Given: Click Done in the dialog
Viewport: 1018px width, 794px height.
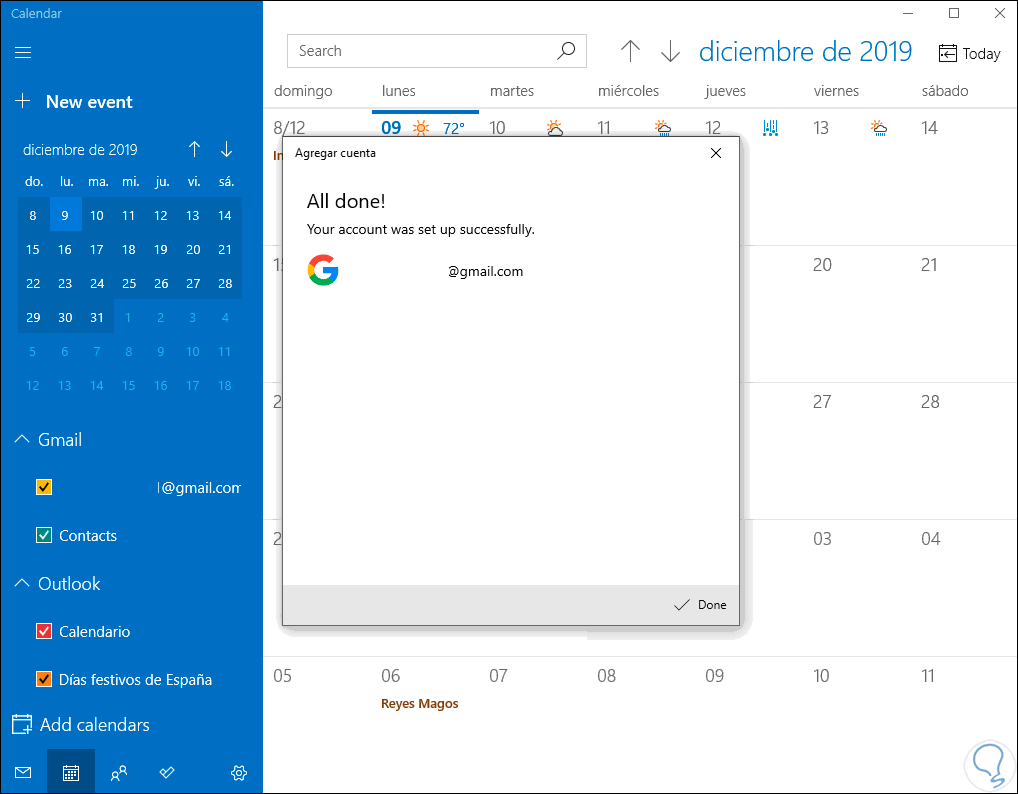Looking at the screenshot, I should (x=701, y=604).
